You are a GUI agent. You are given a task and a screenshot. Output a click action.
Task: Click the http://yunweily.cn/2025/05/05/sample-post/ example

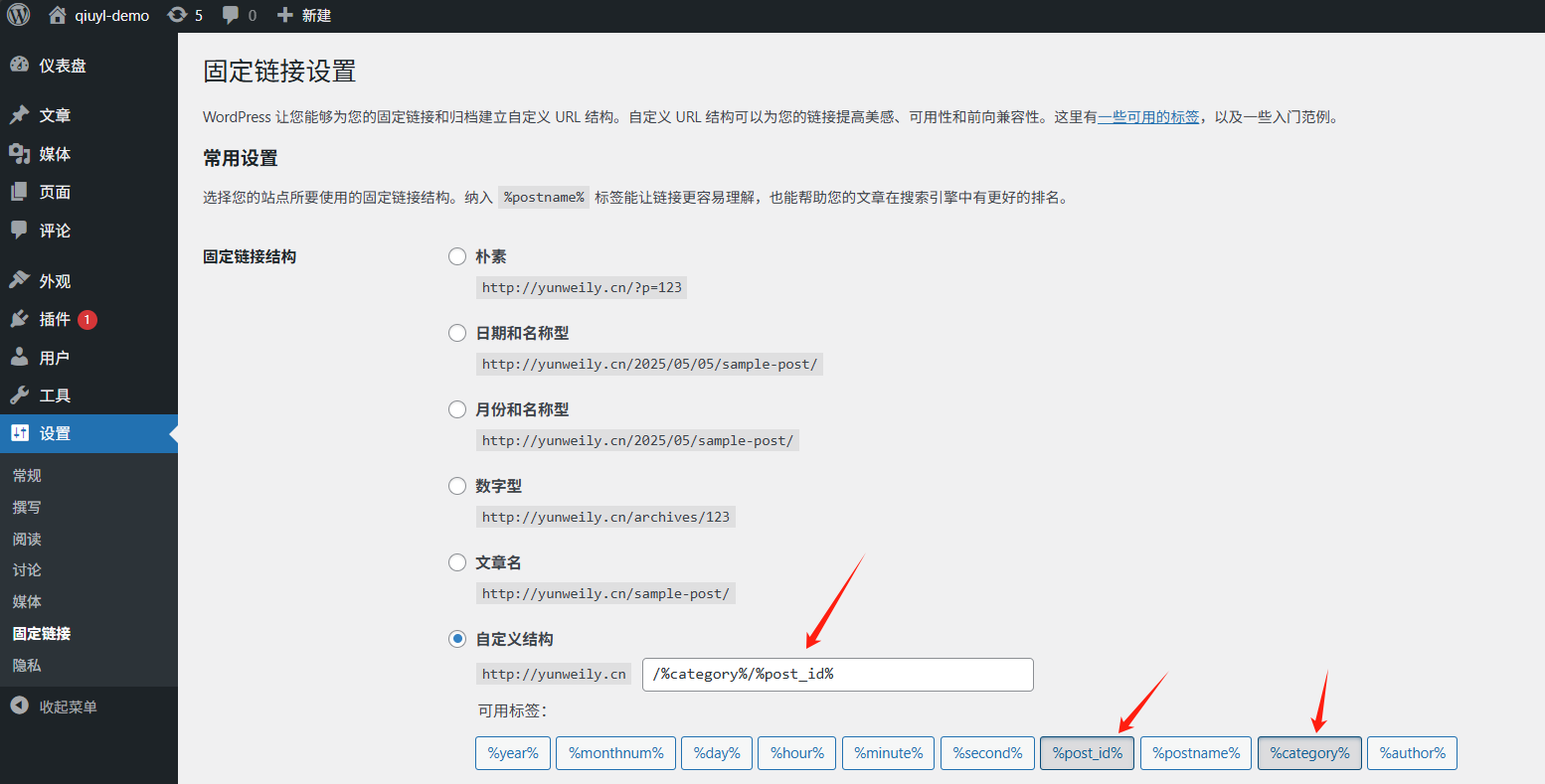point(649,364)
